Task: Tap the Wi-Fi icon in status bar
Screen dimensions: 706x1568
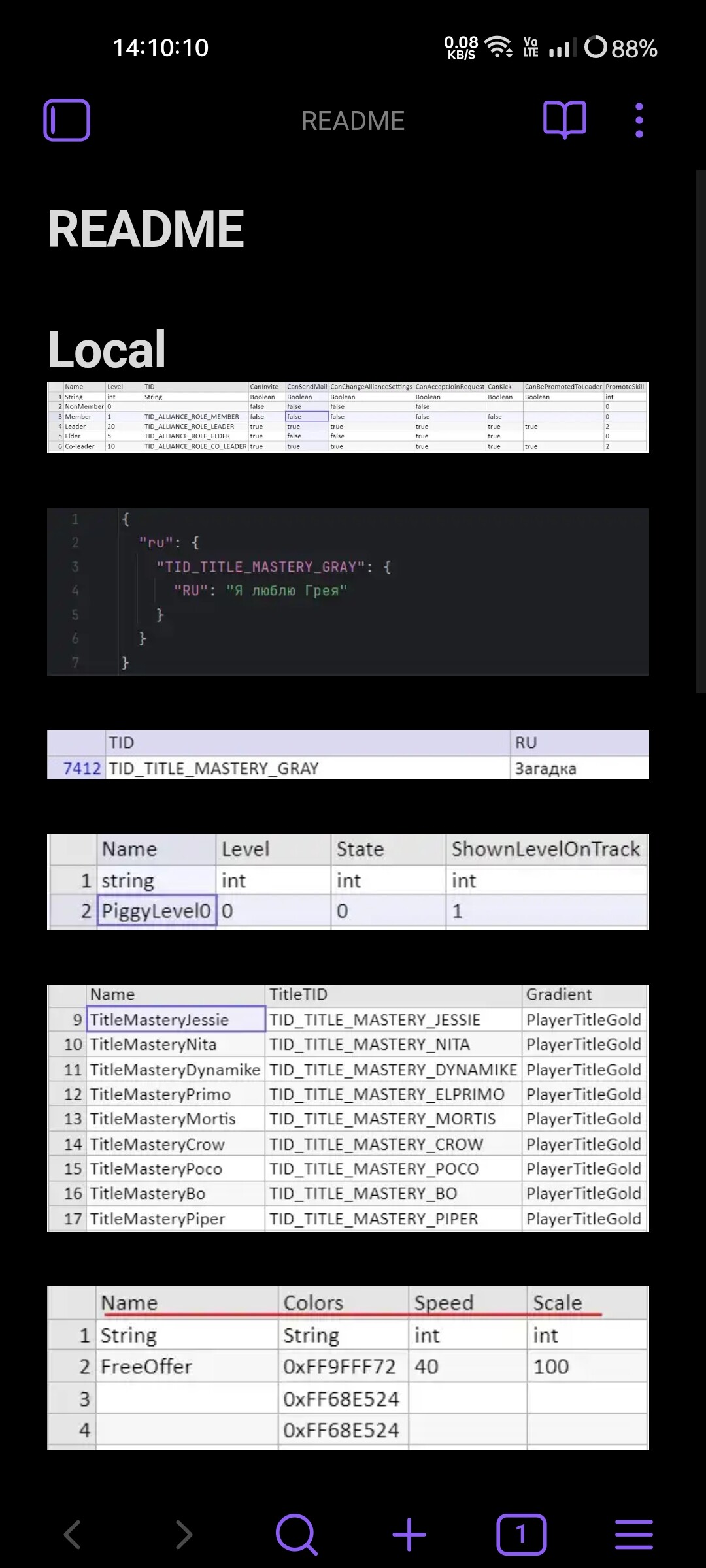Action: click(499, 47)
